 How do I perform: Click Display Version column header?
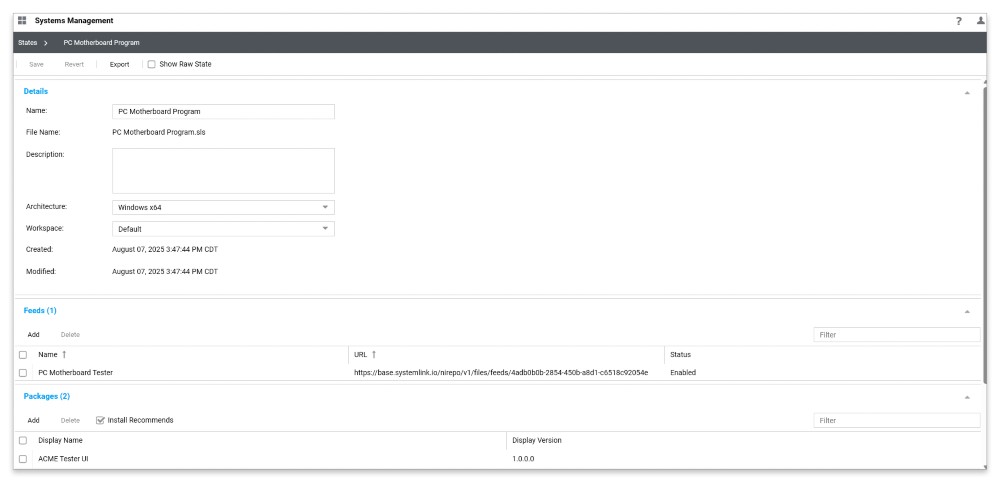coord(537,440)
